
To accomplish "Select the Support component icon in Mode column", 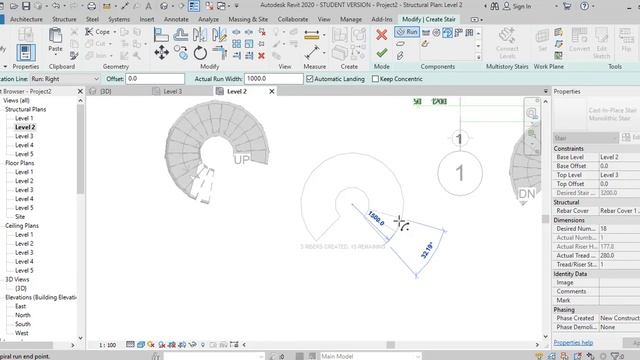I will point(400,56).
